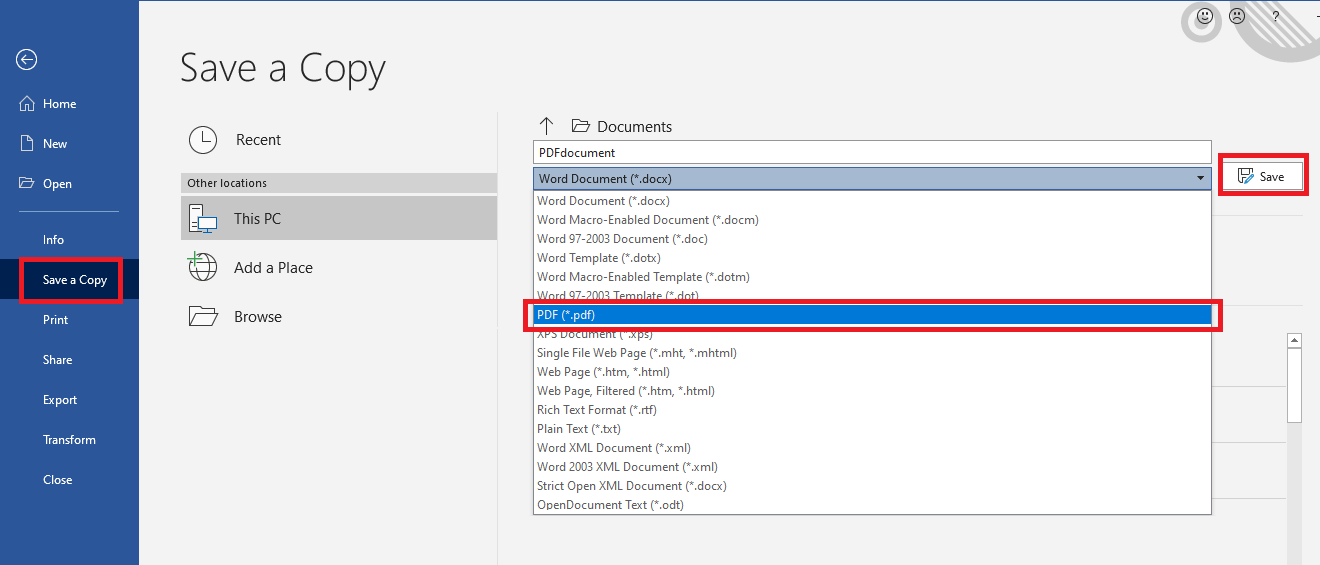Send a smile feedback via happy face icon
Image resolution: width=1320 pixels, height=565 pixels.
tap(1205, 16)
